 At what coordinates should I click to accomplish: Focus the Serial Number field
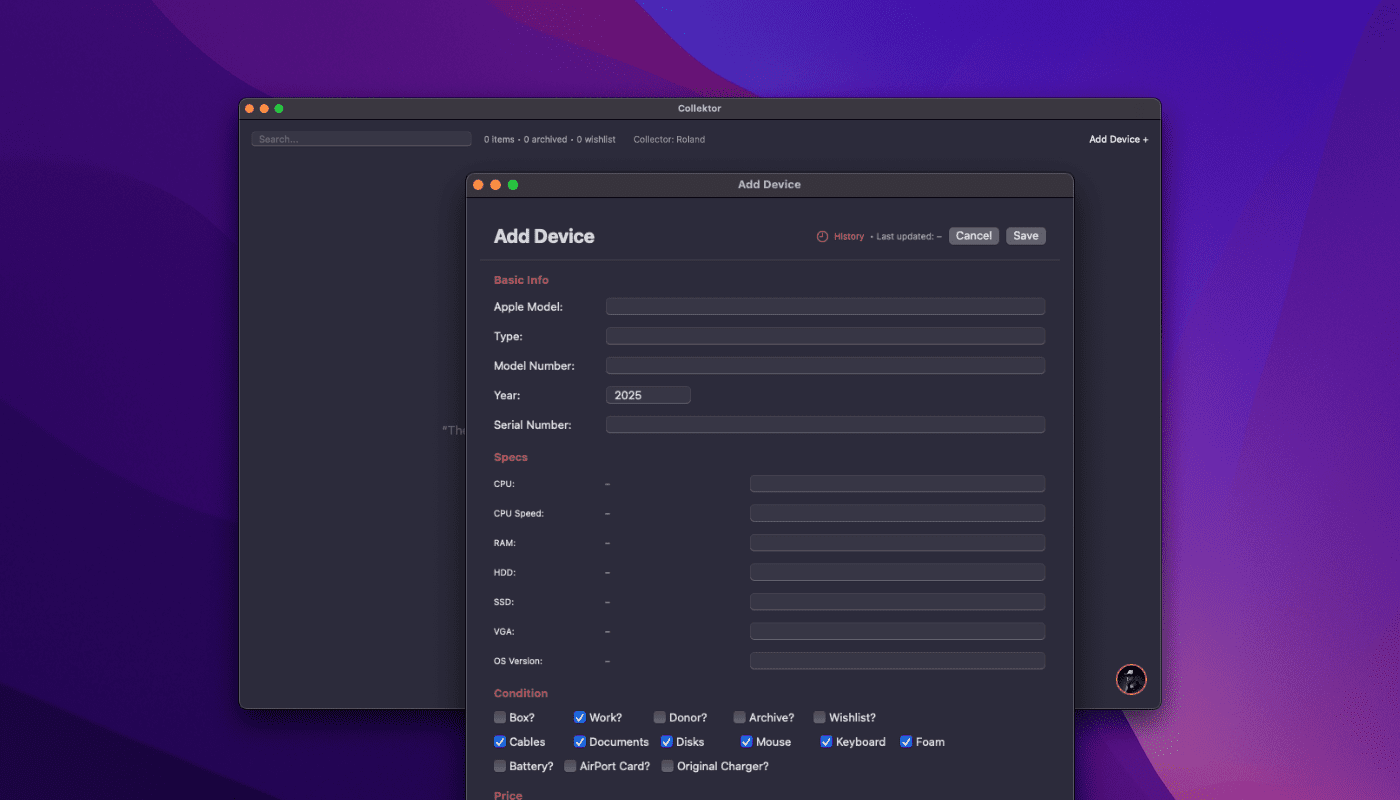[x=825, y=425]
